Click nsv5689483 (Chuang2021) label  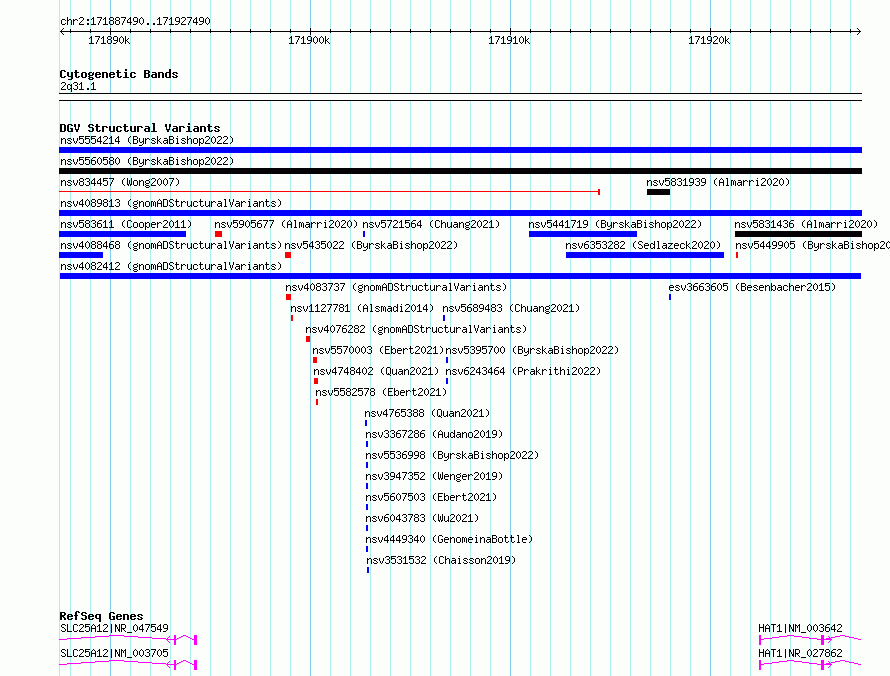point(511,308)
